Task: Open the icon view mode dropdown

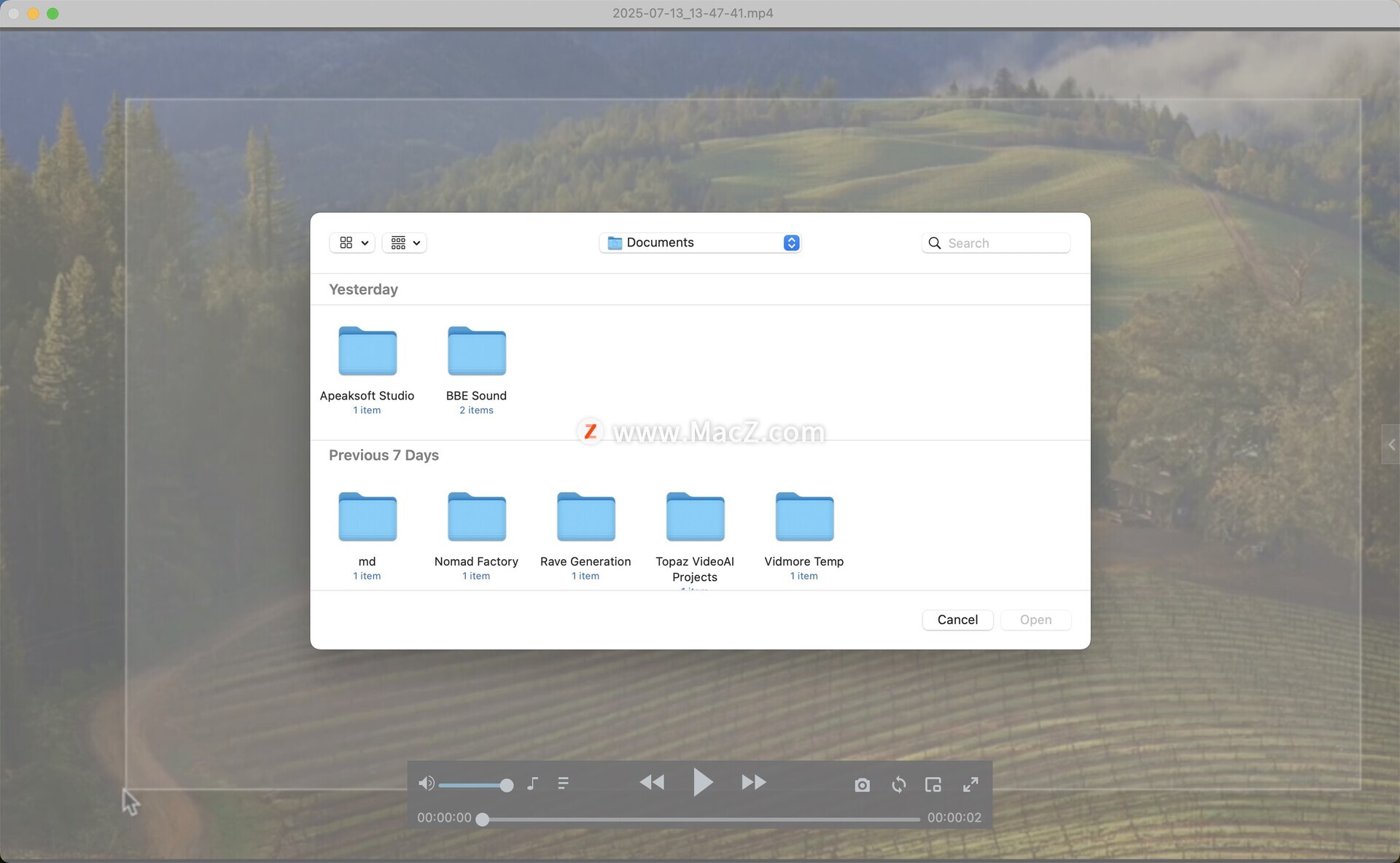Action: click(x=353, y=243)
